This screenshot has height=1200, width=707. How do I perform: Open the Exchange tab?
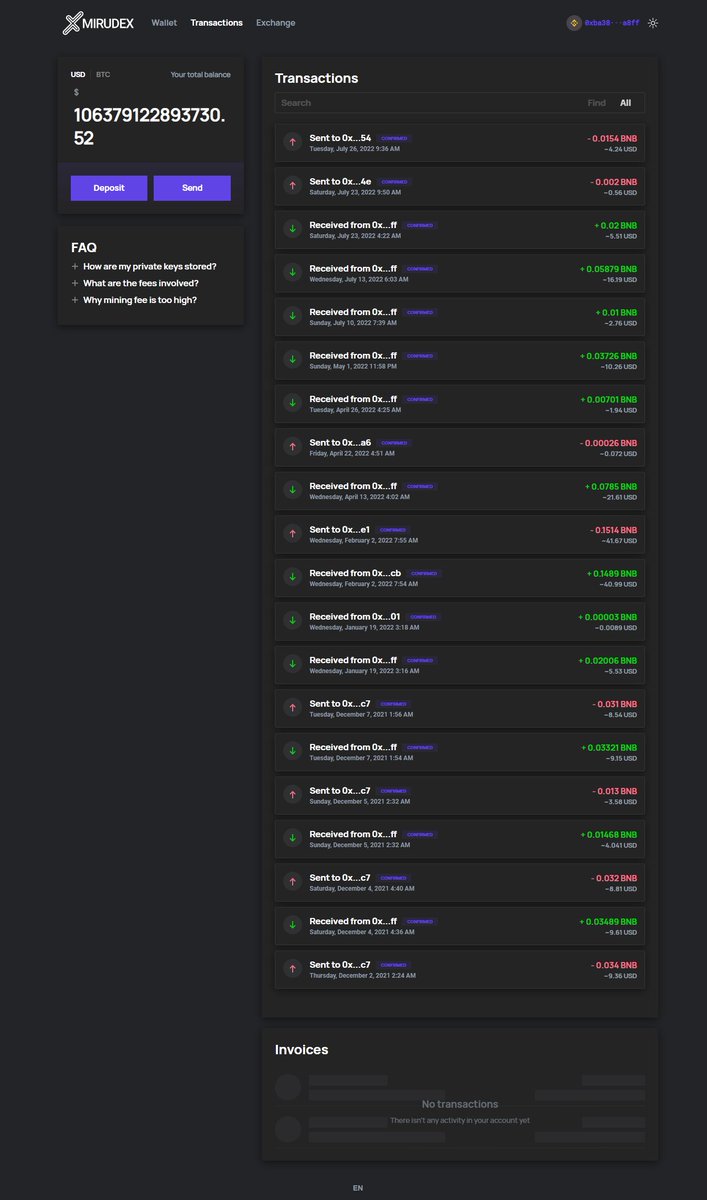click(276, 22)
